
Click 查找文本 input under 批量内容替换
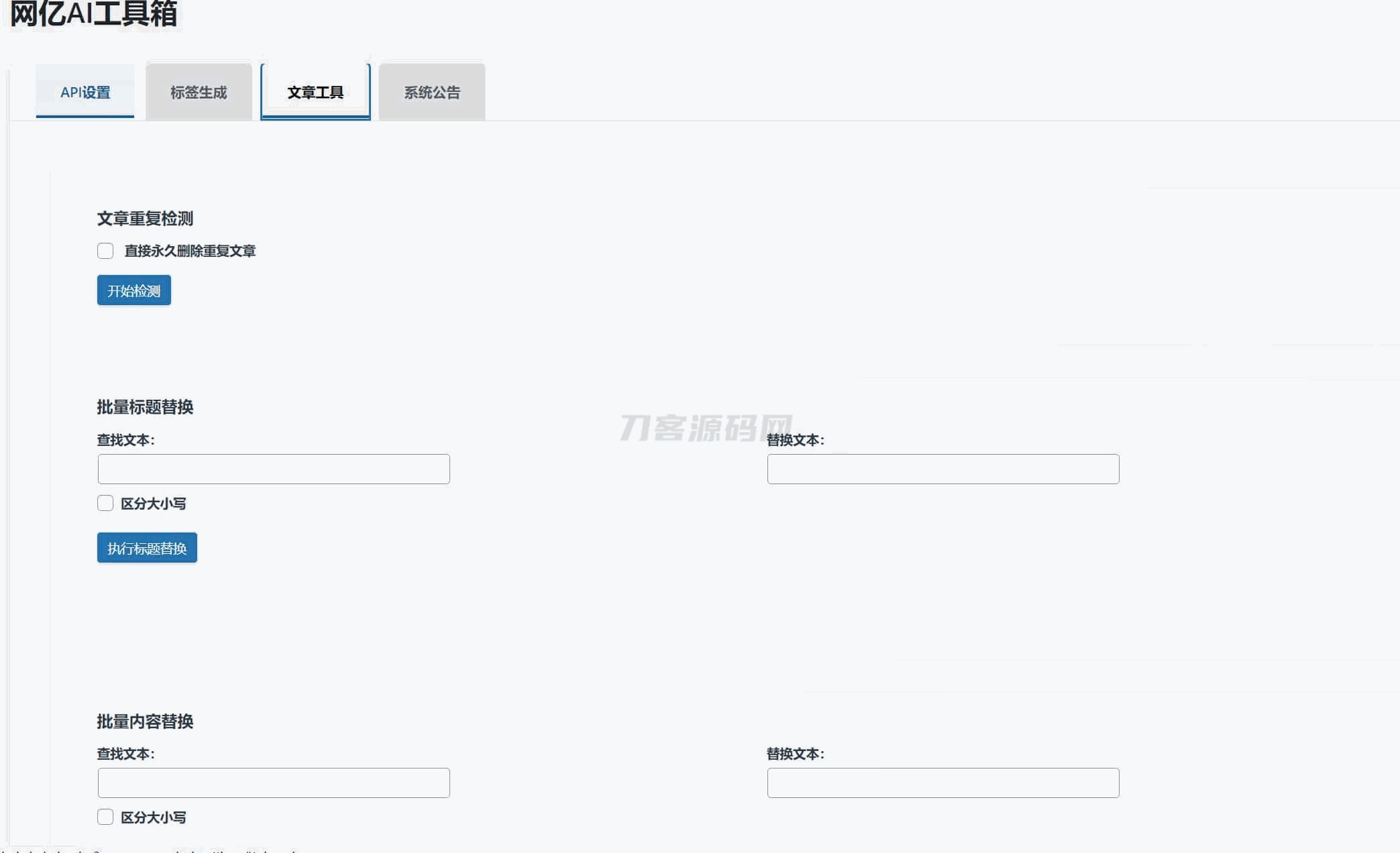point(274,783)
